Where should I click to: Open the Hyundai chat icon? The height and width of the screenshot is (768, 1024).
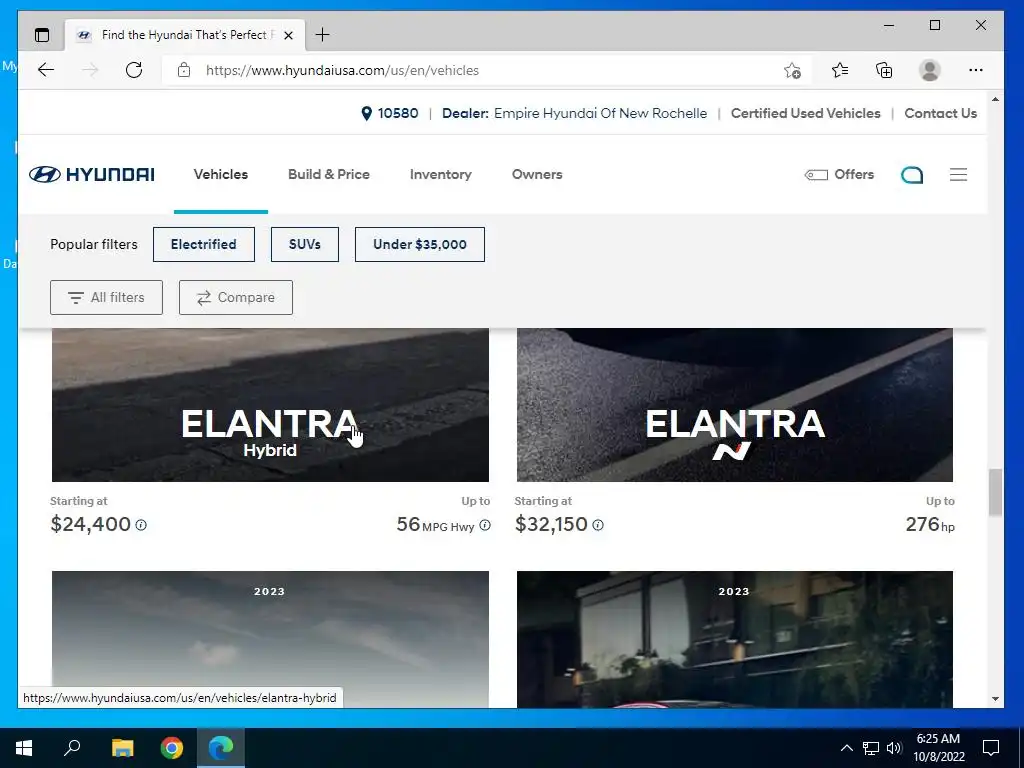(x=912, y=174)
